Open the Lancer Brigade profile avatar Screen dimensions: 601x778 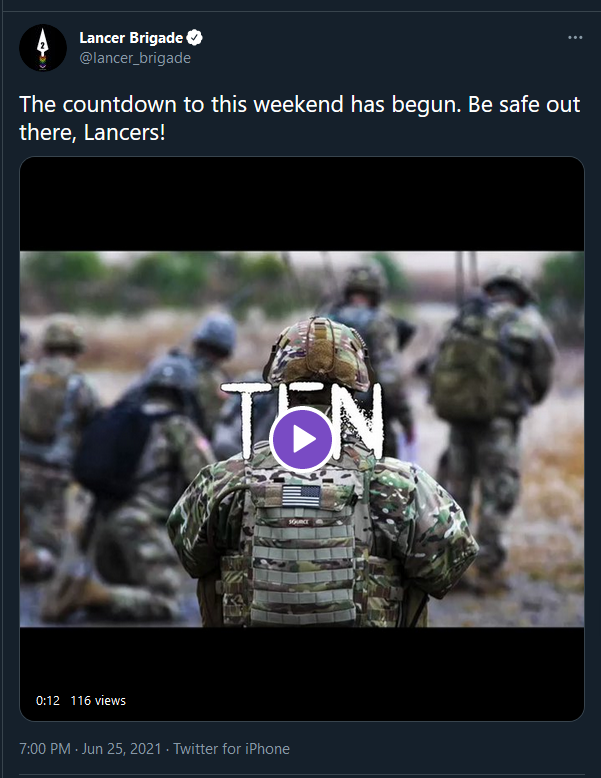tap(43, 48)
